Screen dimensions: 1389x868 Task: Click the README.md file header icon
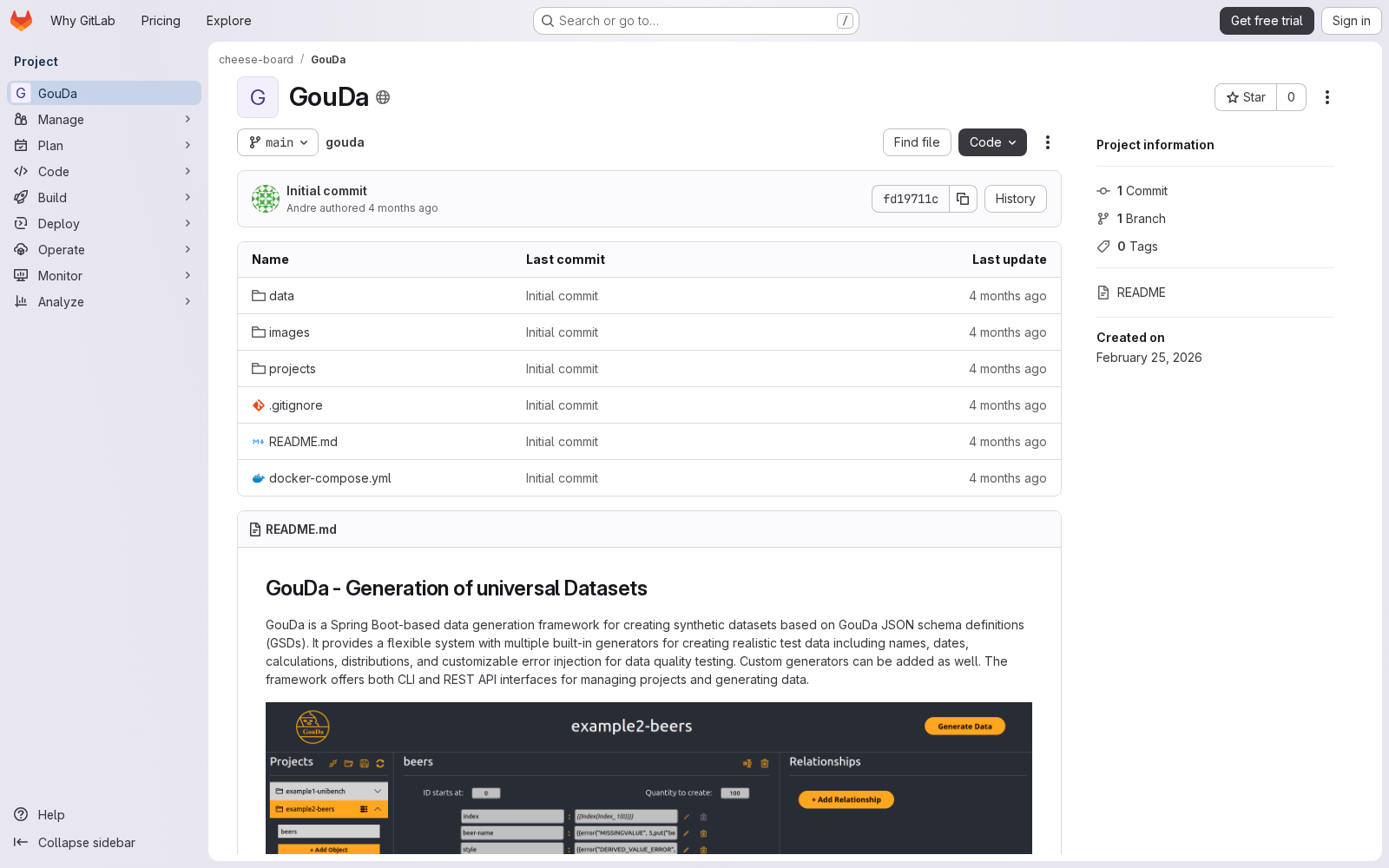255,529
